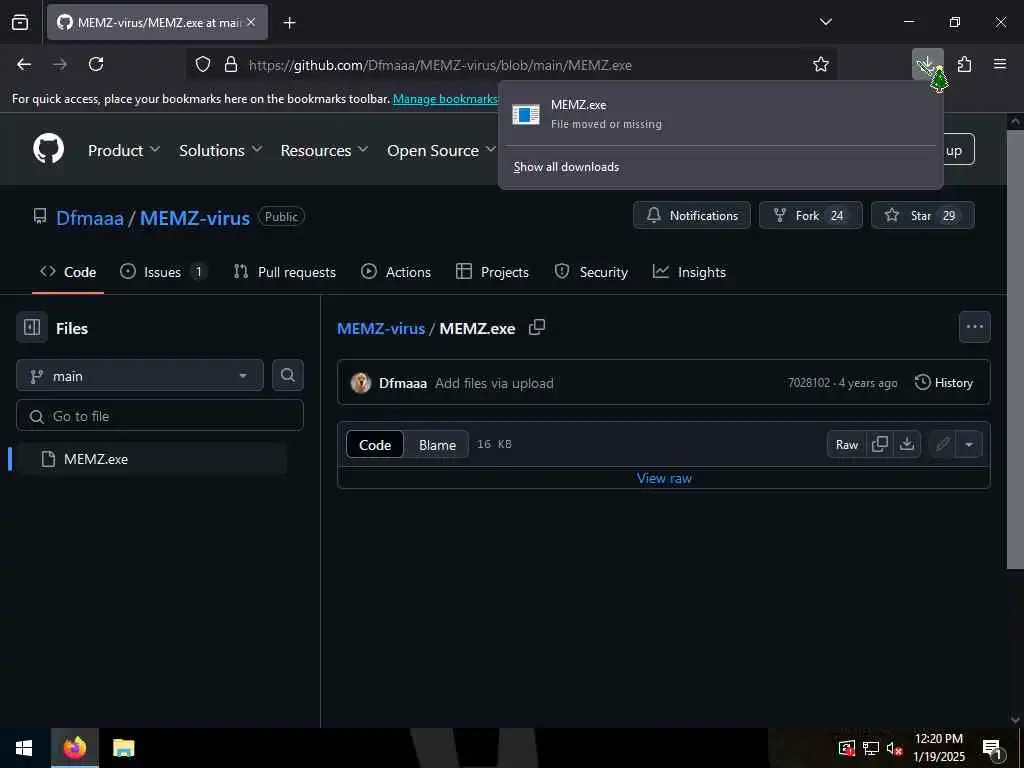Click the View raw link

664,478
